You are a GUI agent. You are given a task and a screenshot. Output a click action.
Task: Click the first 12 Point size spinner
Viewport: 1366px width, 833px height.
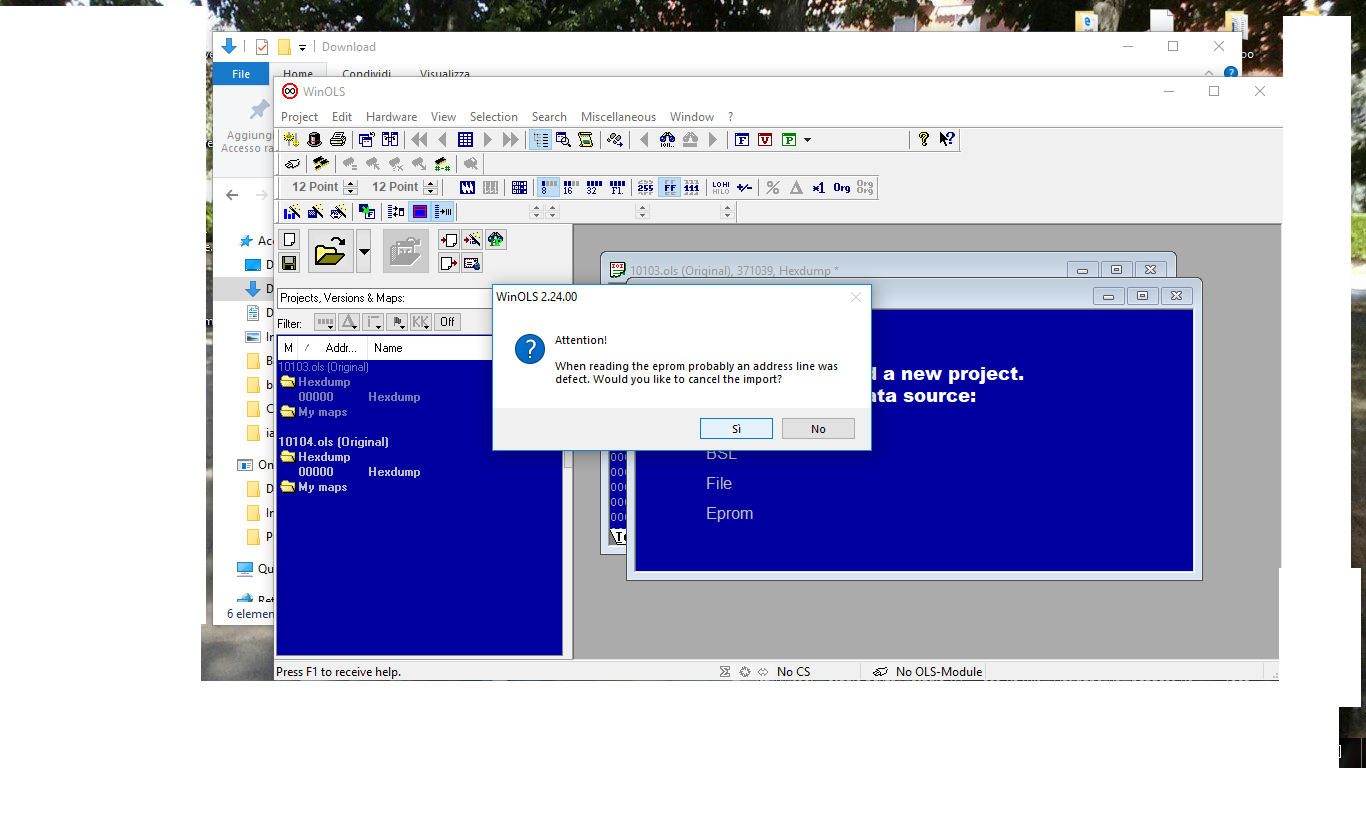pos(350,187)
